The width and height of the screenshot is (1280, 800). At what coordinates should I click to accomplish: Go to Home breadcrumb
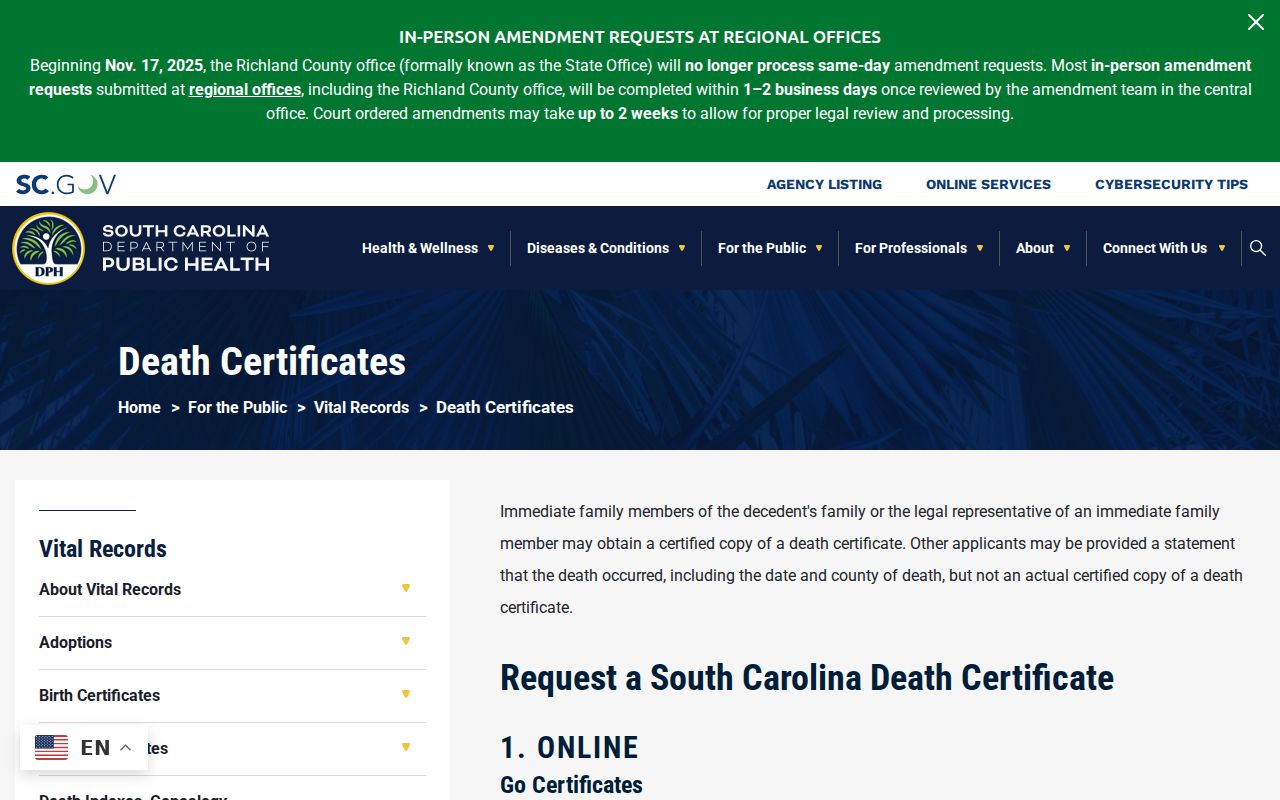[139, 407]
